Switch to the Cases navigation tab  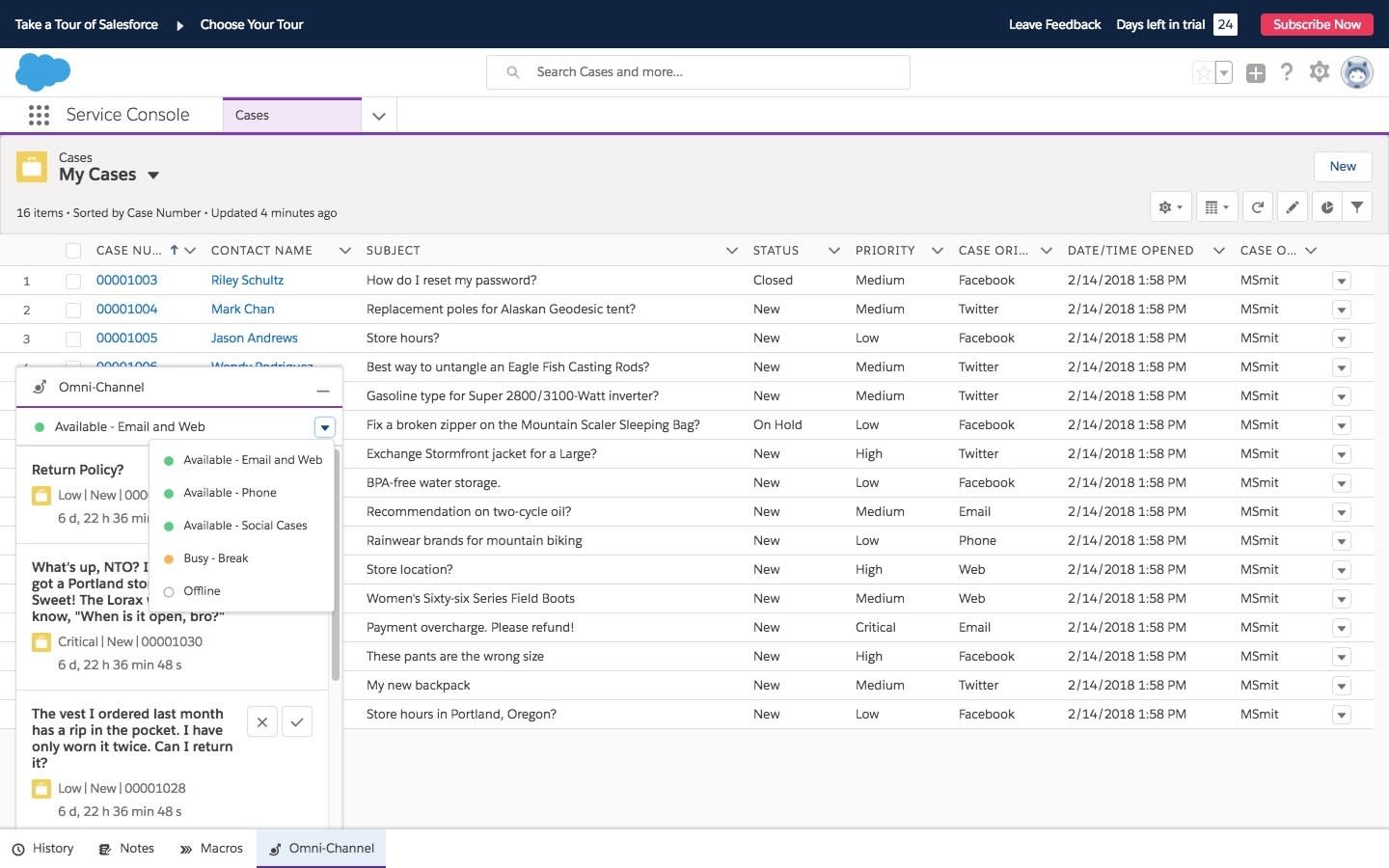(291, 115)
